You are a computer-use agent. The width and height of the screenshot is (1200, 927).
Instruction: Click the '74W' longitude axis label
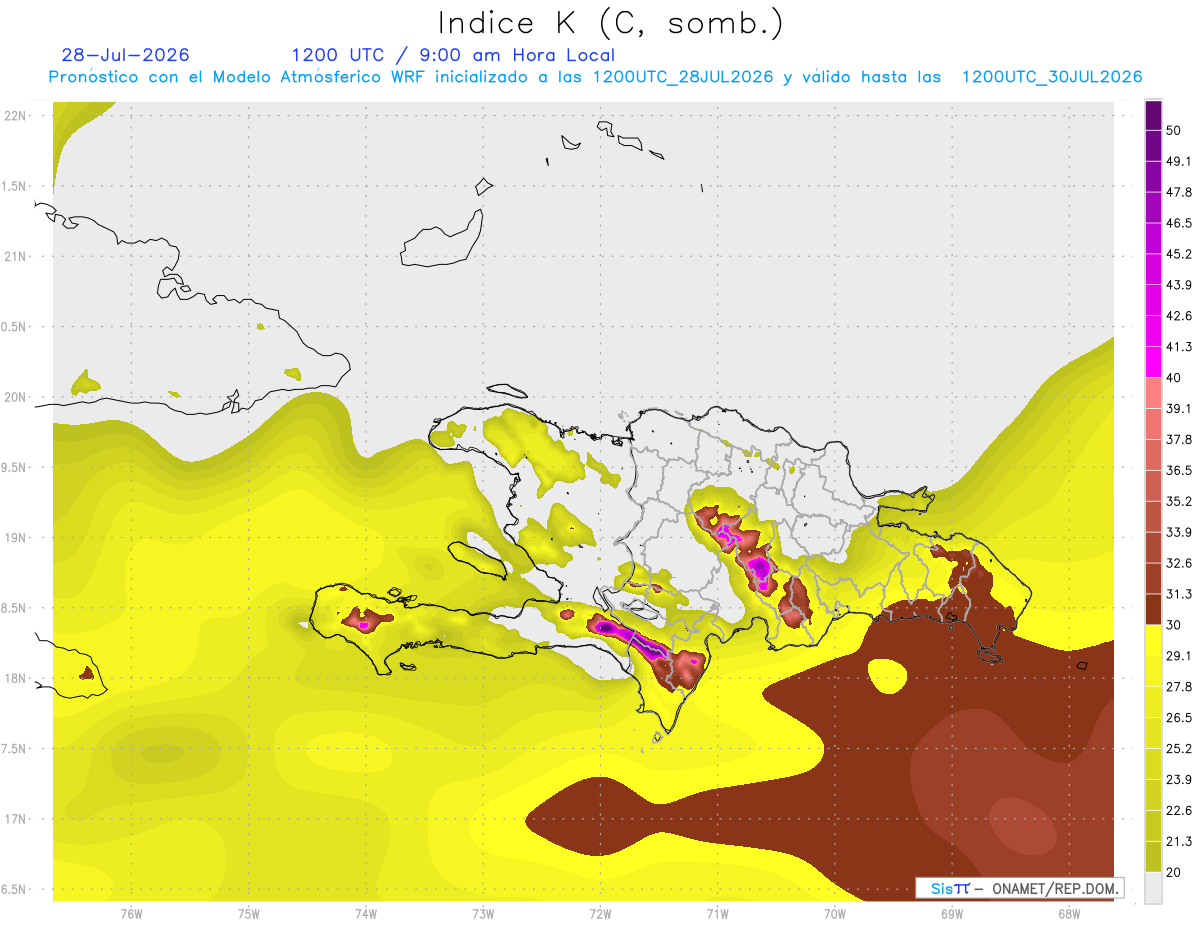click(x=365, y=913)
